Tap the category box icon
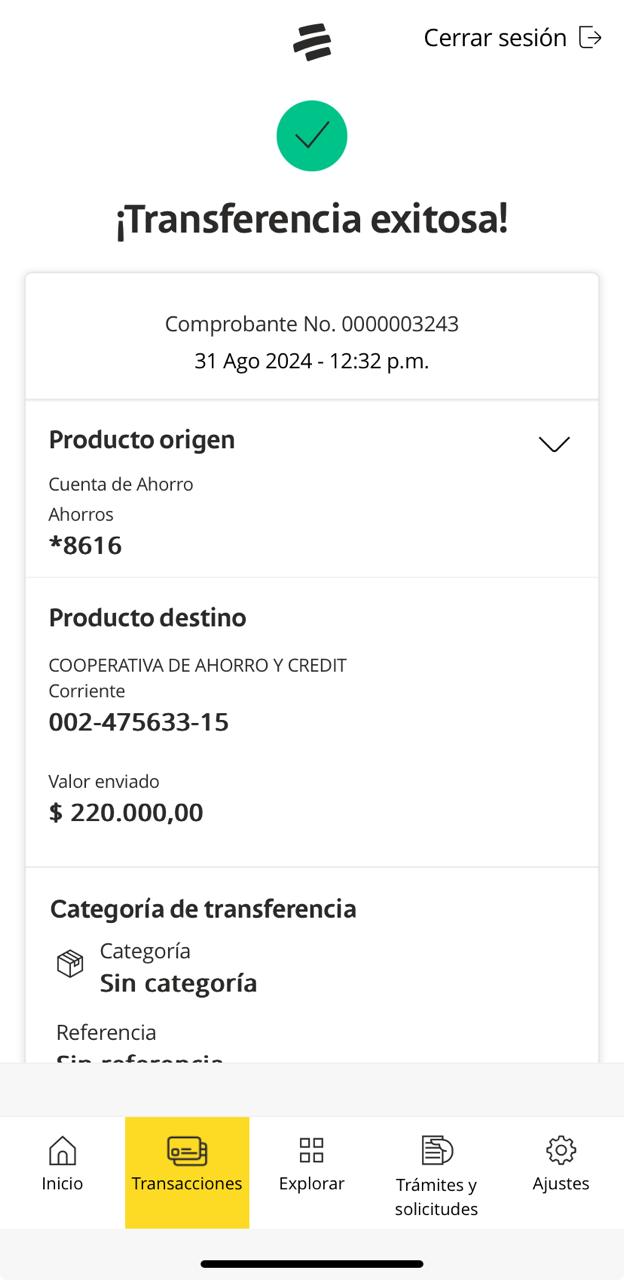 (x=70, y=964)
